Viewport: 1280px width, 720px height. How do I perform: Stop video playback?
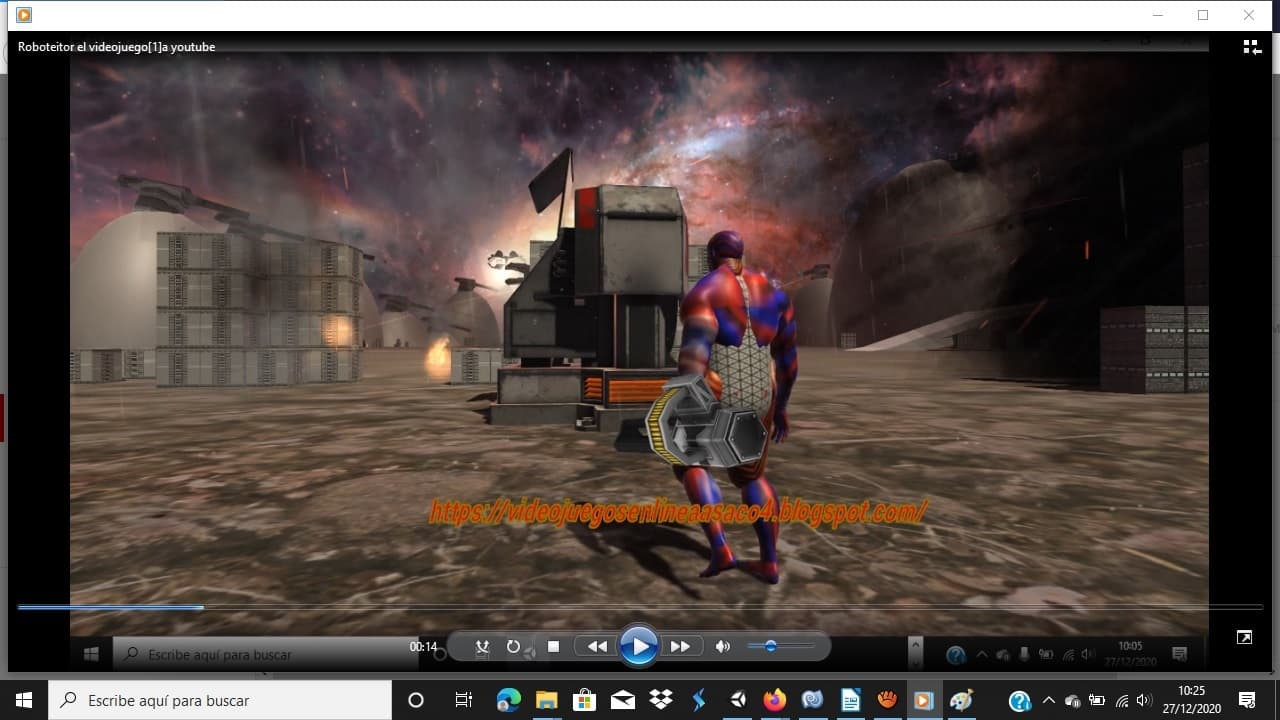coord(553,647)
